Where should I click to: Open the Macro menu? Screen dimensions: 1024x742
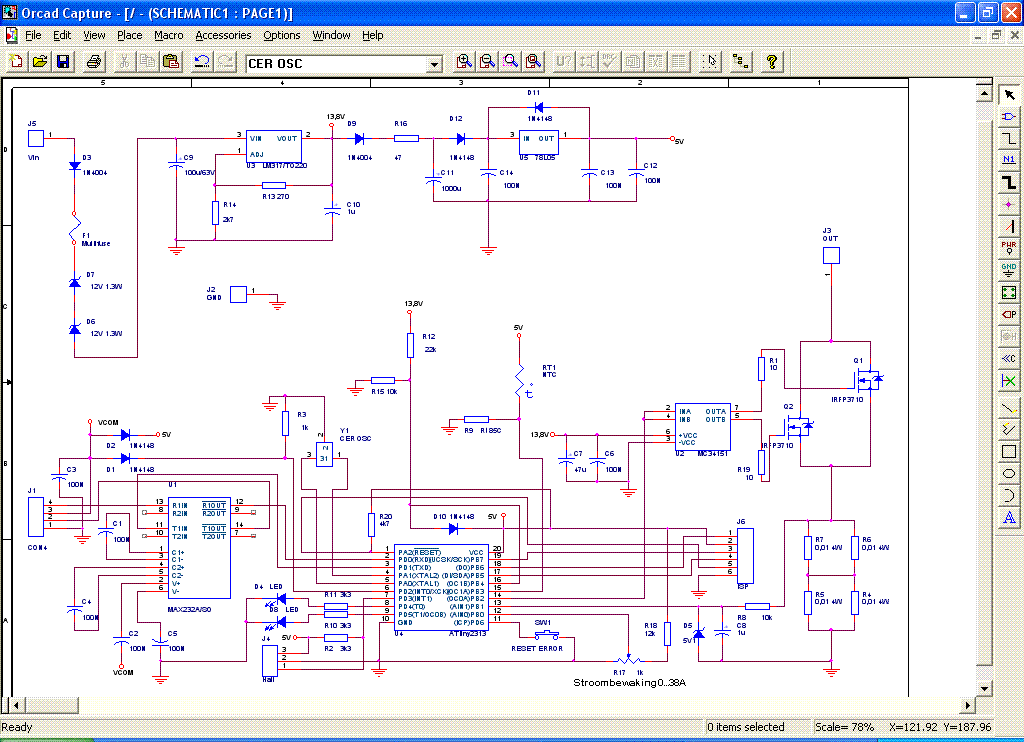168,35
